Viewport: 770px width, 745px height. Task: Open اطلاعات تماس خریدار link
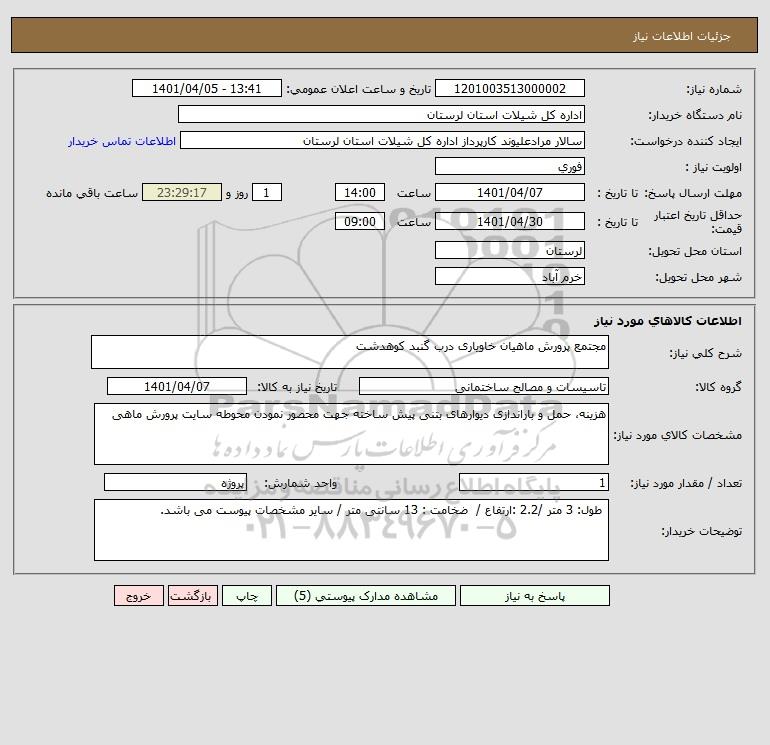(122, 141)
